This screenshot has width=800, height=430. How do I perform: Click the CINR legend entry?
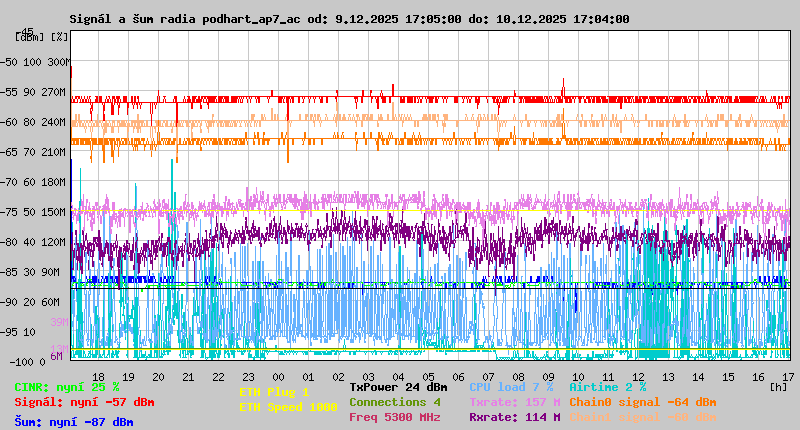pyautogui.click(x=67, y=387)
